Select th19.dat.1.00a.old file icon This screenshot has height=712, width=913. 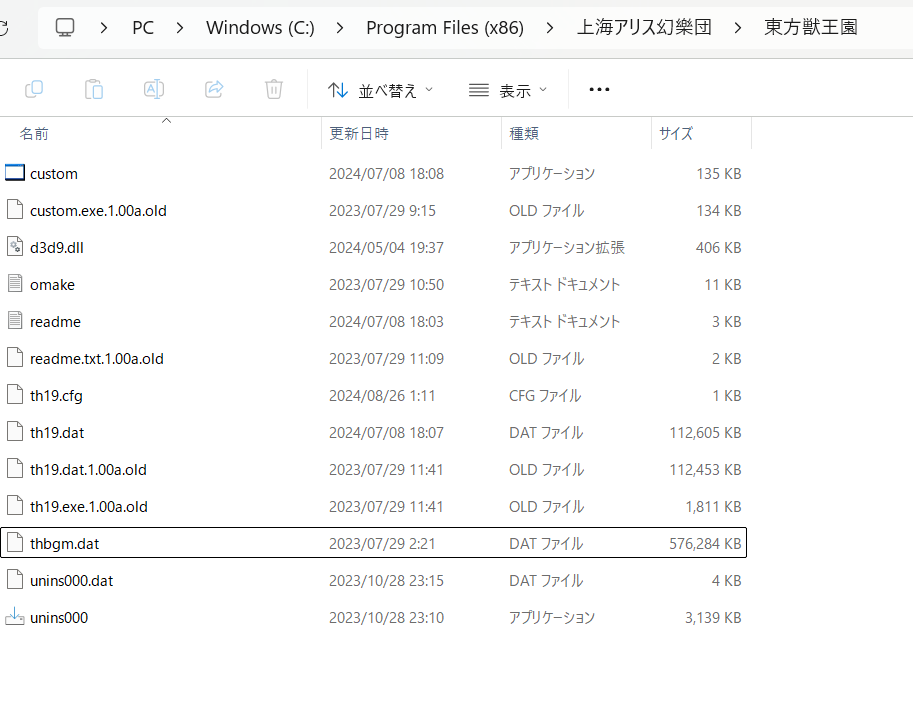point(15,469)
